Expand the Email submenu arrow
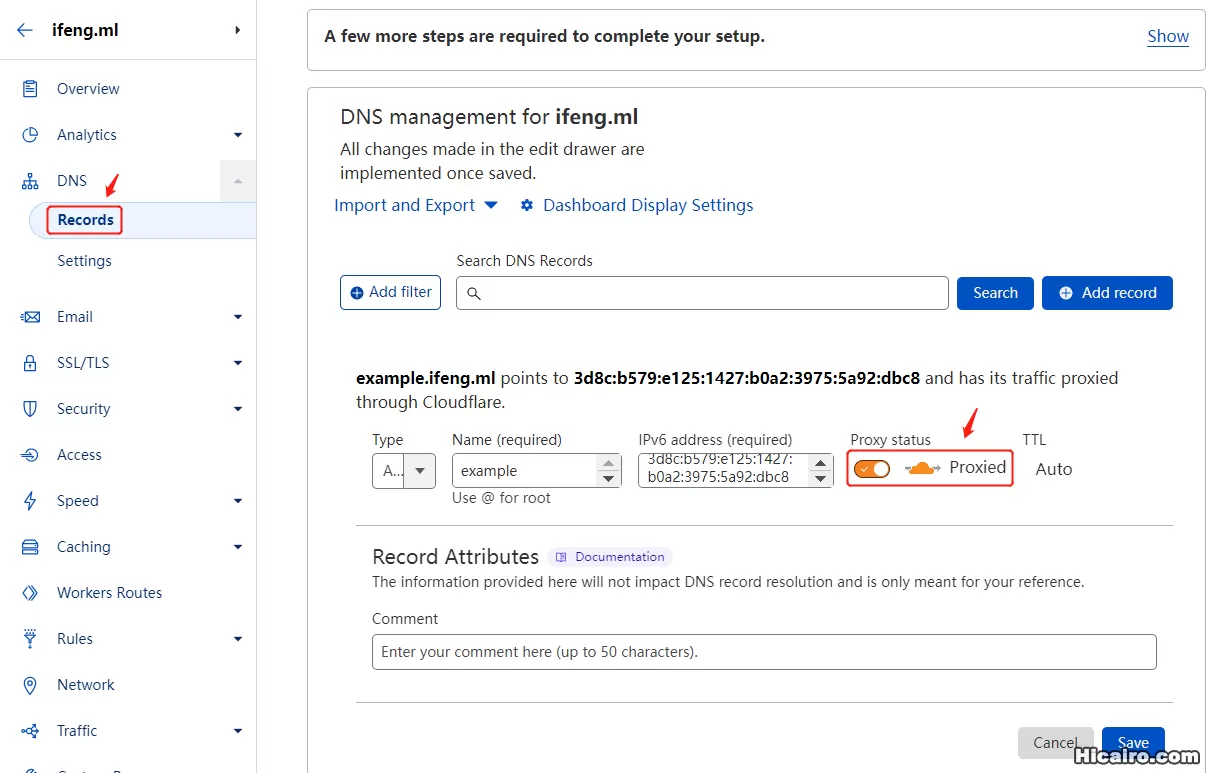 click(x=238, y=317)
